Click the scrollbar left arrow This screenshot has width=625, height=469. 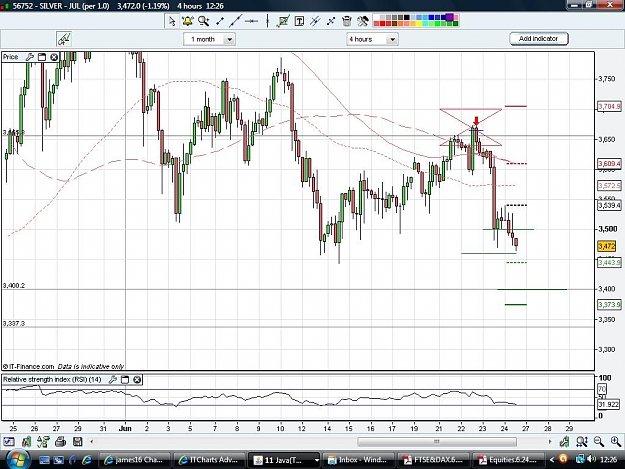(x=92, y=442)
